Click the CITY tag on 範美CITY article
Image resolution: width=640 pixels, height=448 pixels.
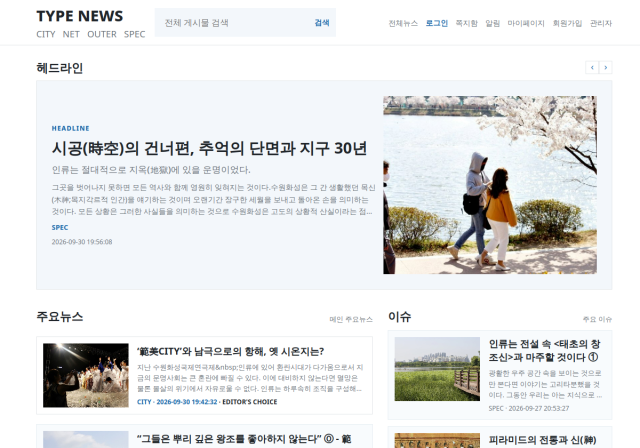click(x=144, y=402)
